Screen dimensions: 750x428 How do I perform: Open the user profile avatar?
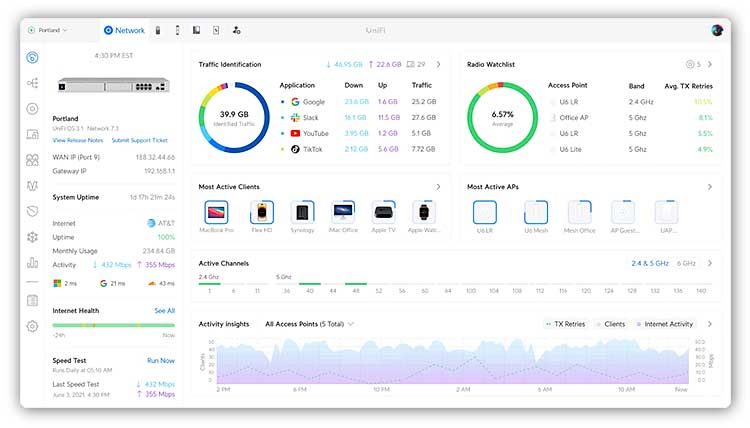(717, 30)
